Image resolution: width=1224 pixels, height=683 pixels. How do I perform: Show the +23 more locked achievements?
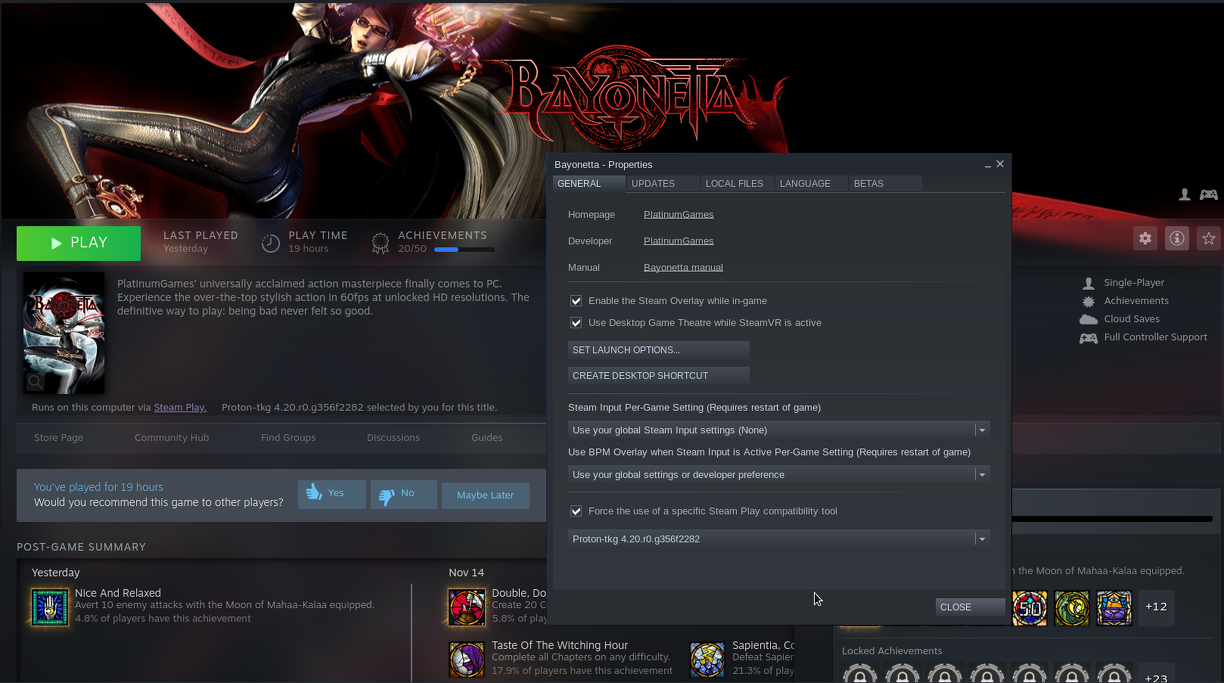tap(1156, 675)
